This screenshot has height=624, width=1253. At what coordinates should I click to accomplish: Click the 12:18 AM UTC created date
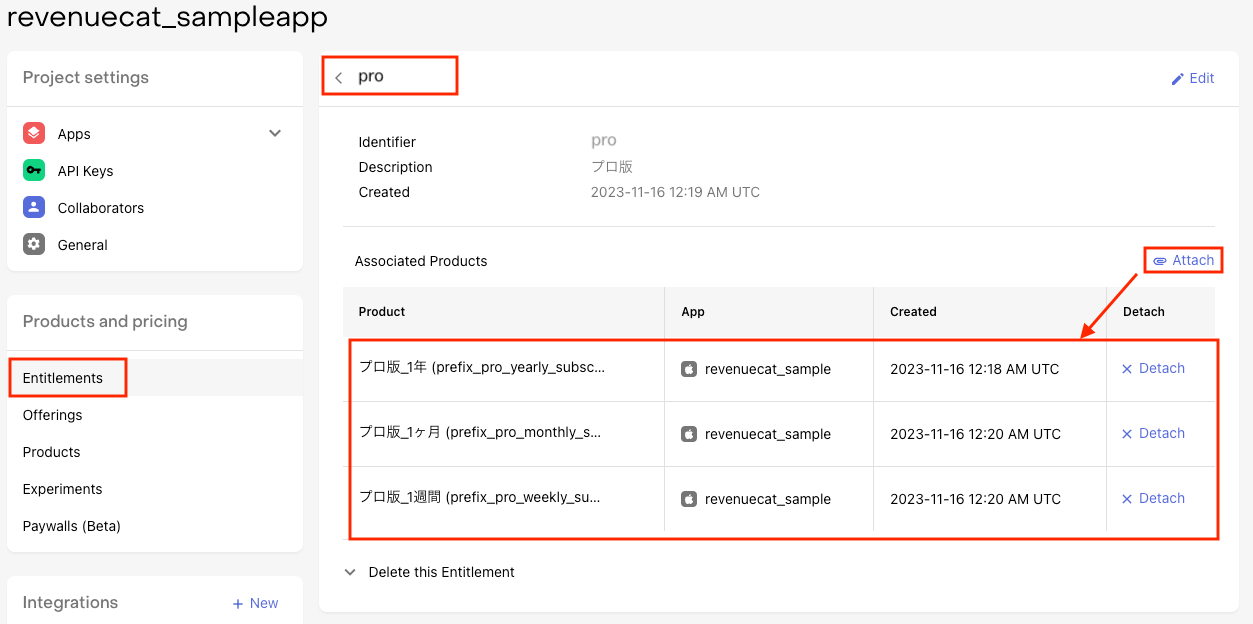[975, 369]
